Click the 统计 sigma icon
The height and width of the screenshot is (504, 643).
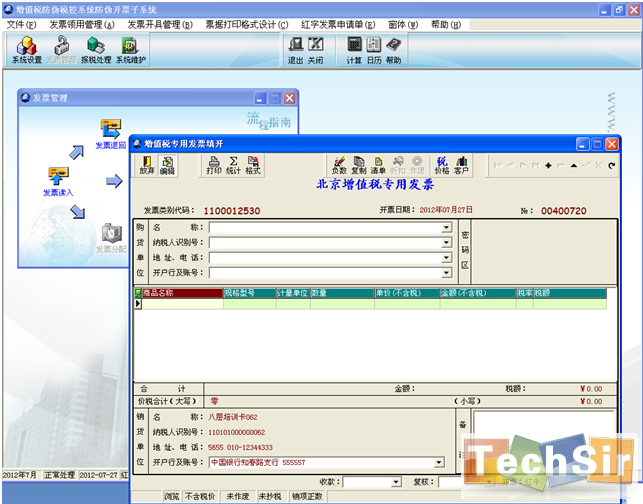[x=233, y=165]
